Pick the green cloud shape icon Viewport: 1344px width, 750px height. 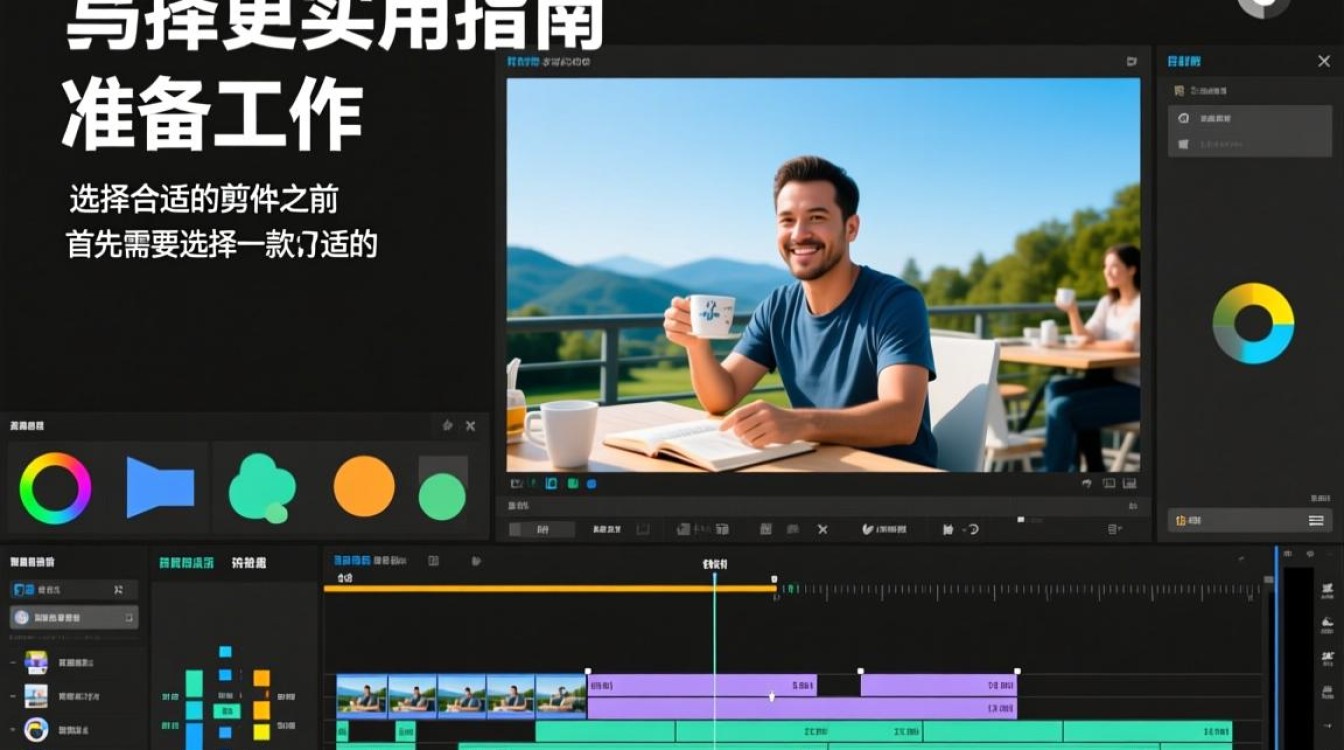(x=263, y=489)
